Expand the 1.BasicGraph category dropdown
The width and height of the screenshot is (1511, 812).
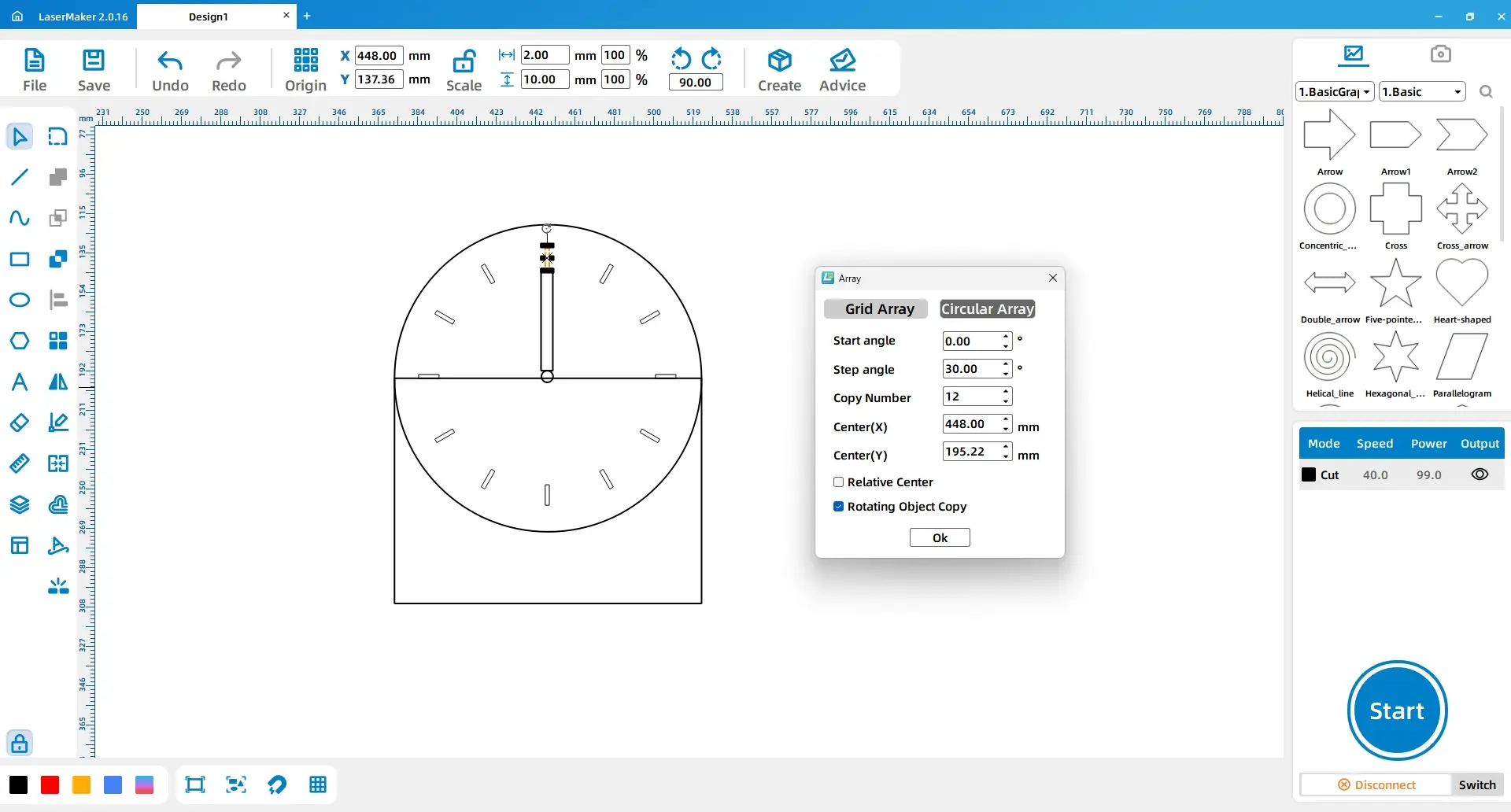(x=1335, y=92)
